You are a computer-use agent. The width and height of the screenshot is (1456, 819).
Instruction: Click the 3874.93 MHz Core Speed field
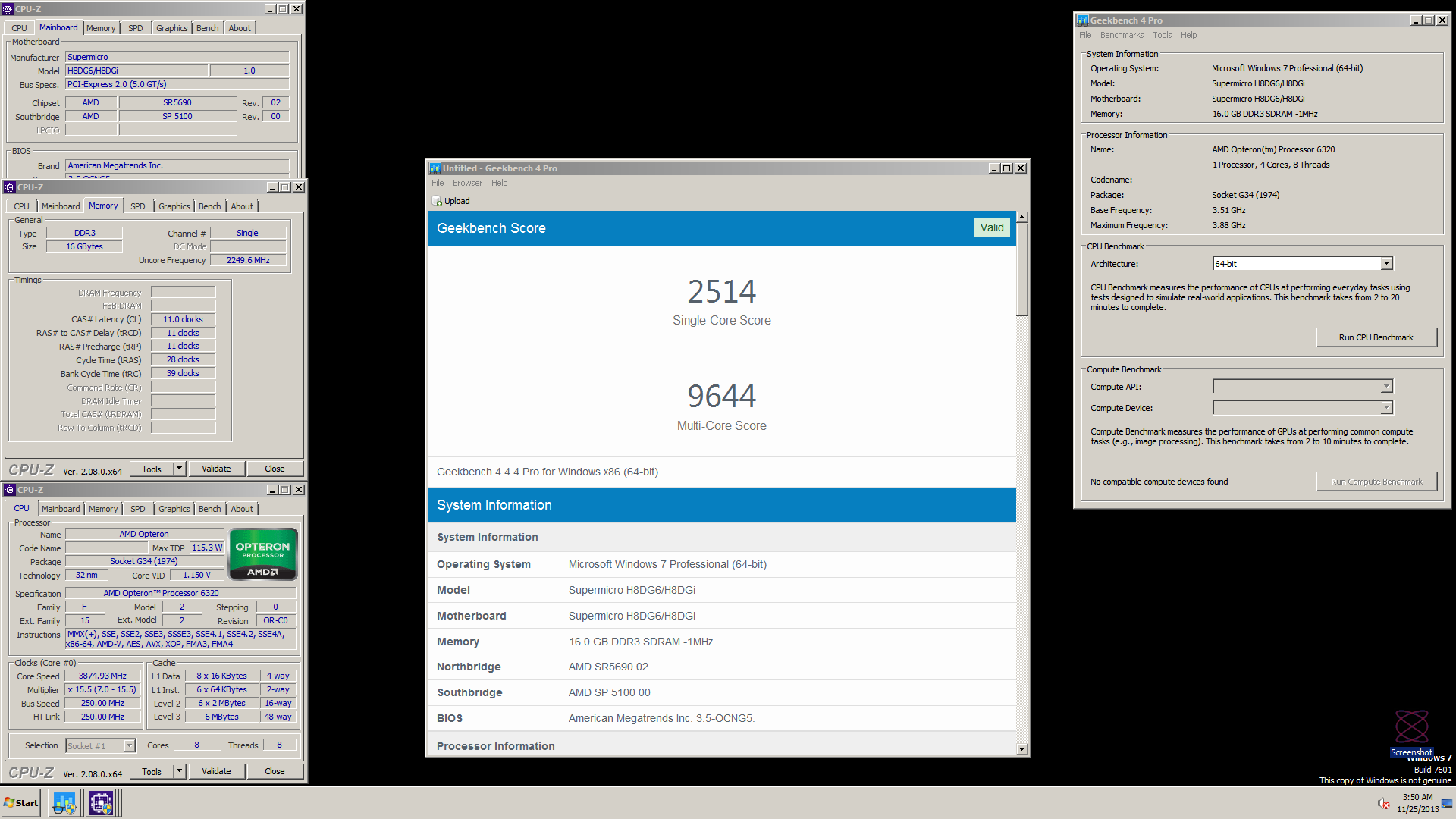pos(102,676)
